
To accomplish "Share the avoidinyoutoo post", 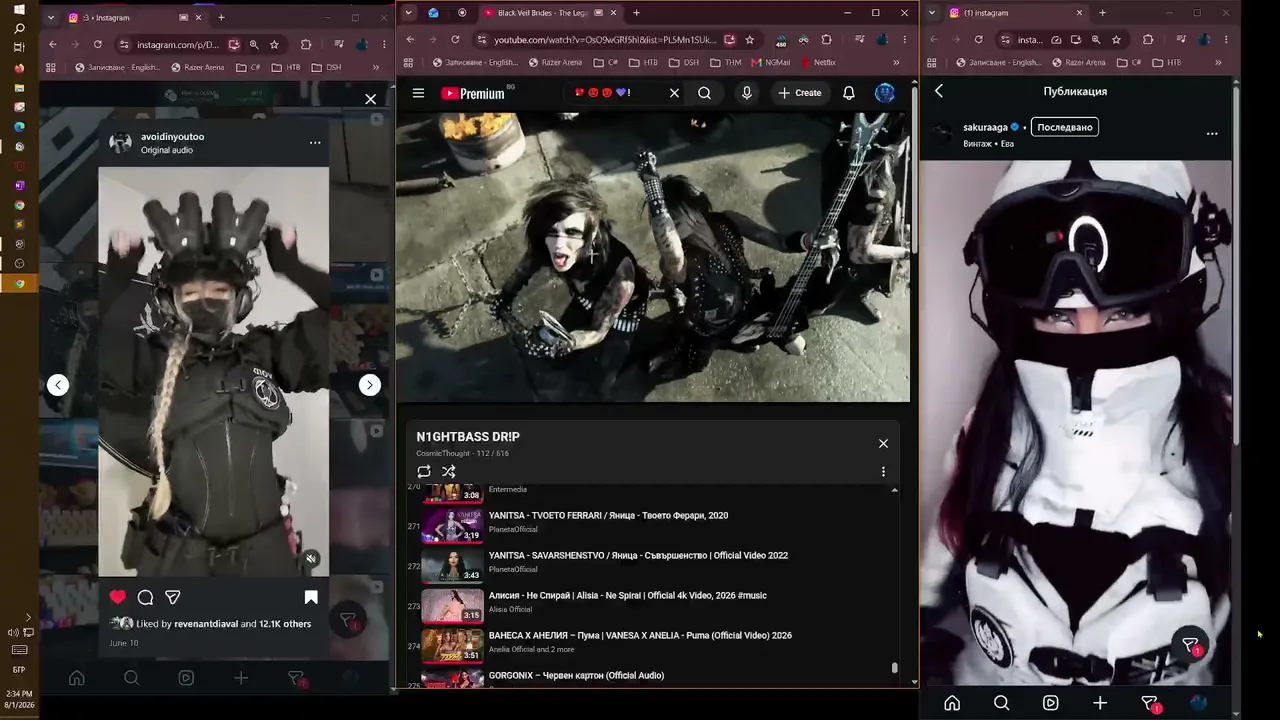I will pyautogui.click(x=173, y=597).
